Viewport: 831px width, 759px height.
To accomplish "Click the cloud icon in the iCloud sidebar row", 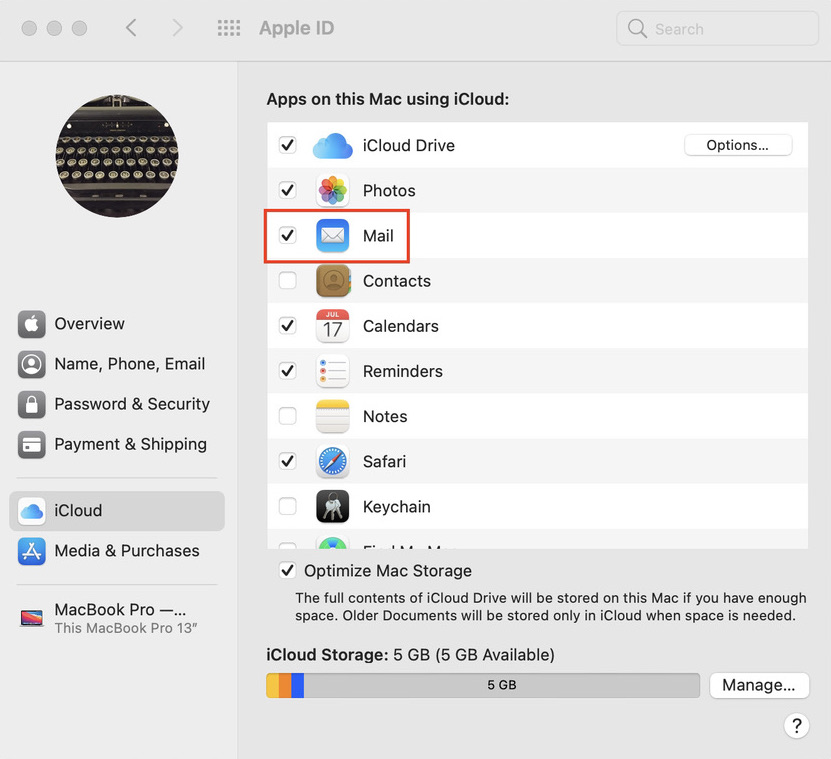I will click(x=31, y=511).
